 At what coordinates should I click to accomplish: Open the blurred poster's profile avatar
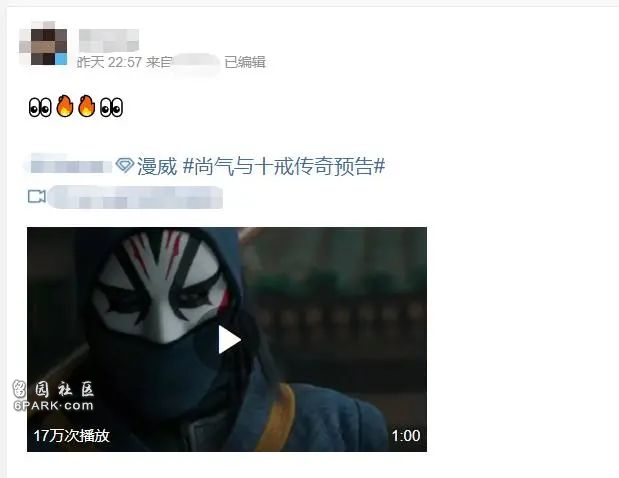(x=43, y=43)
